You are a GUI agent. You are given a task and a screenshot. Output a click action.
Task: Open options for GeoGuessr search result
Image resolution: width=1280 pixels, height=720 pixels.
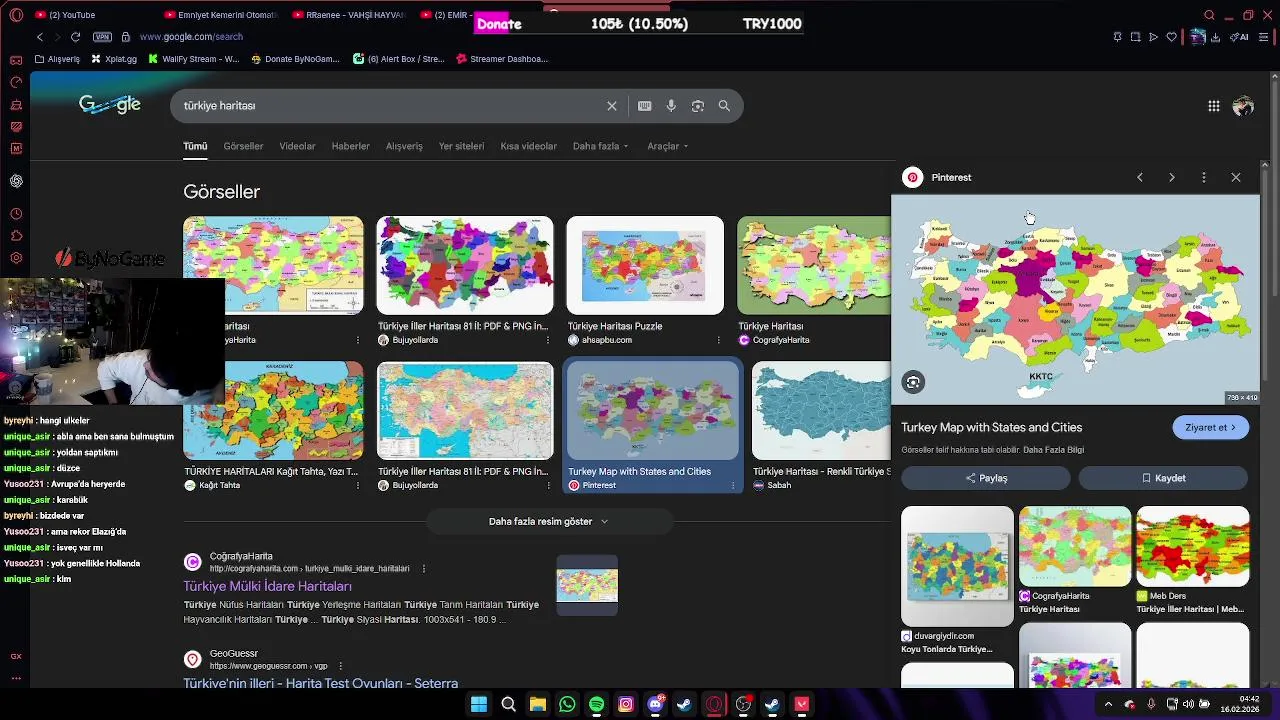[x=340, y=666]
